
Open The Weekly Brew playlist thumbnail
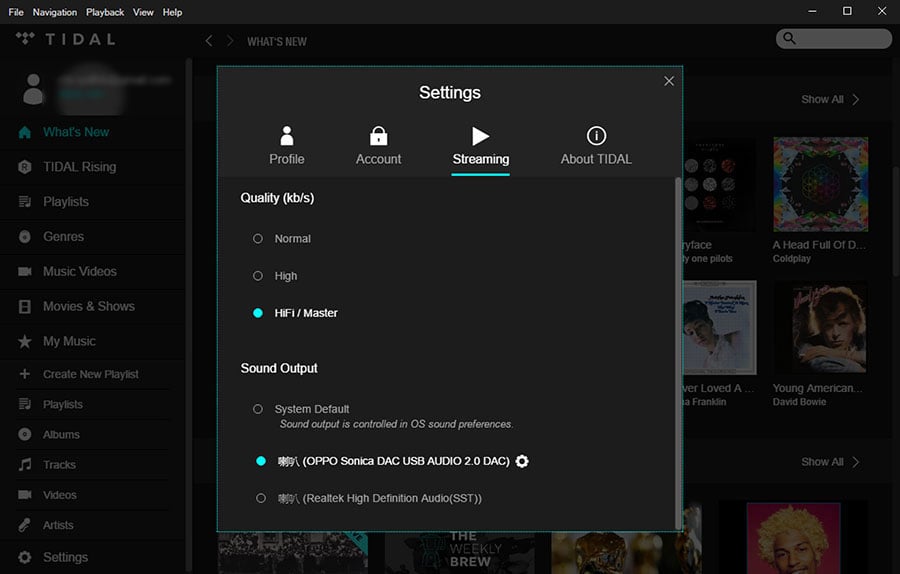[459, 552]
